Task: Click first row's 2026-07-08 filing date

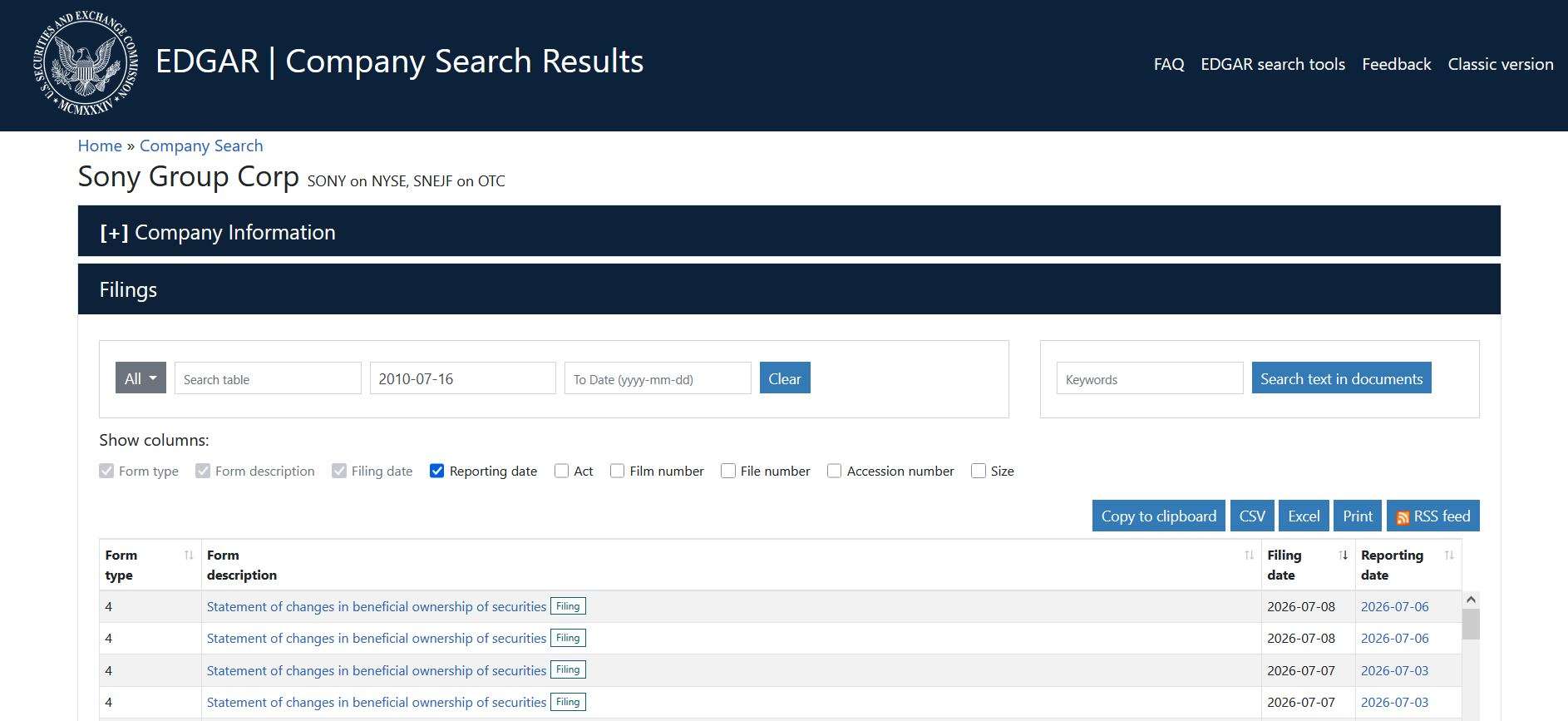Action: pyautogui.click(x=1301, y=607)
